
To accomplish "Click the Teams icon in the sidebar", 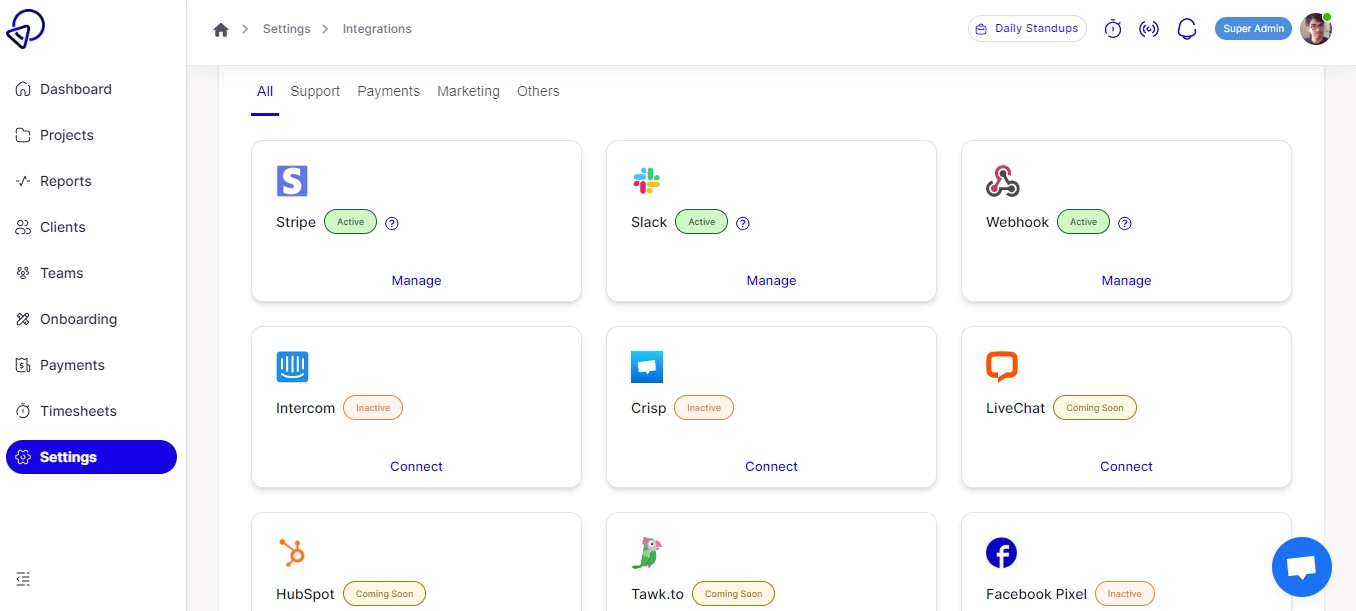I will [x=23, y=273].
